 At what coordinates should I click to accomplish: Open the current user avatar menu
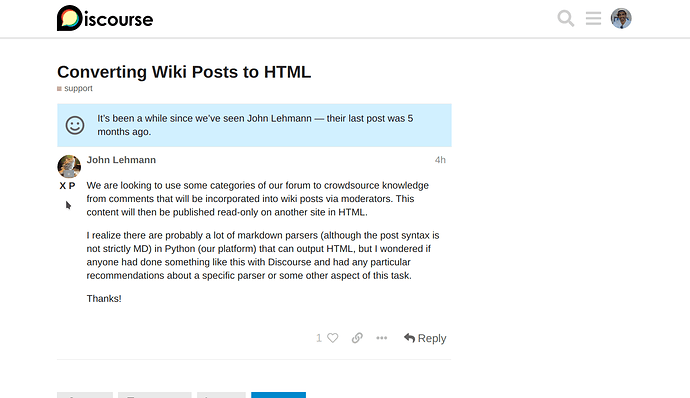(x=621, y=18)
